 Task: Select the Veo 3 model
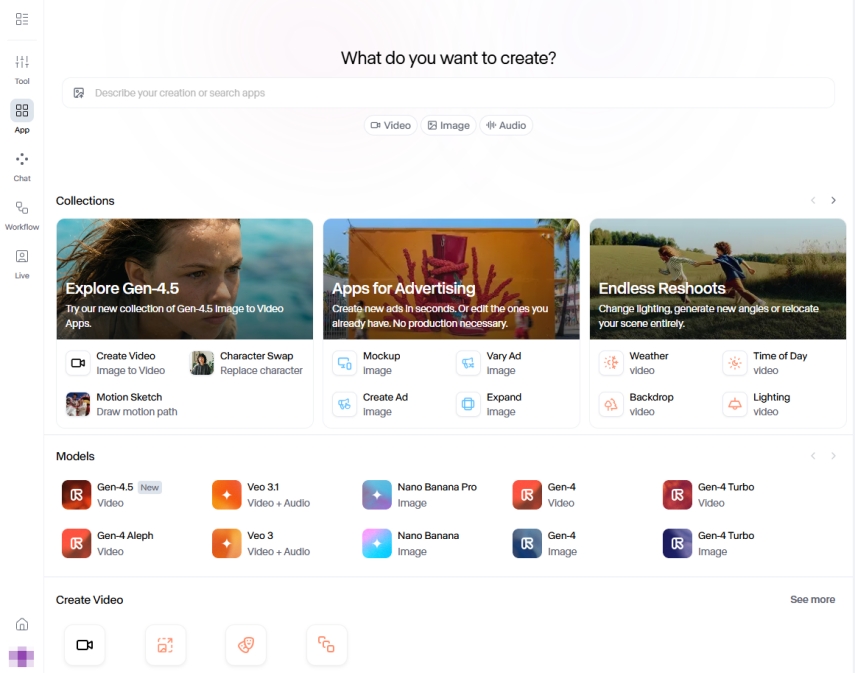point(262,543)
